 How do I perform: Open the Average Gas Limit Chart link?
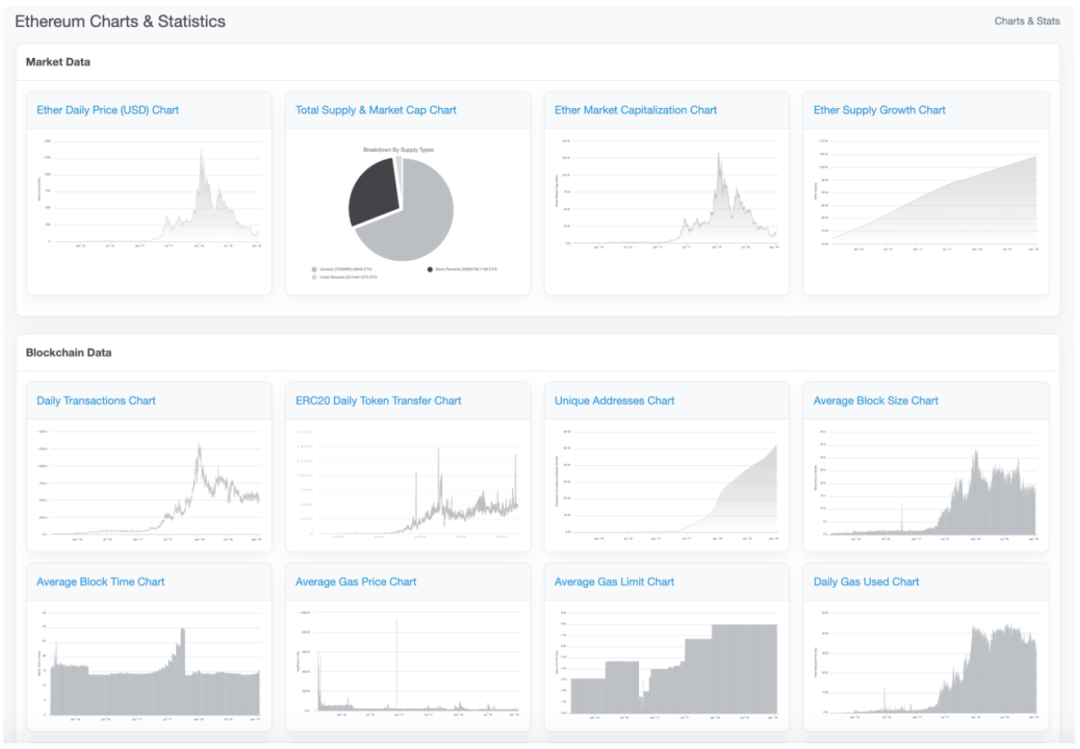pos(614,582)
